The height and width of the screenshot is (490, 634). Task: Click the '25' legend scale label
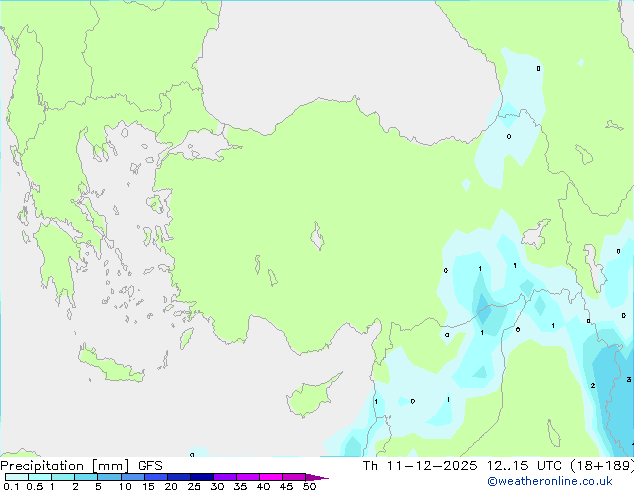pyautogui.click(x=194, y=486)
